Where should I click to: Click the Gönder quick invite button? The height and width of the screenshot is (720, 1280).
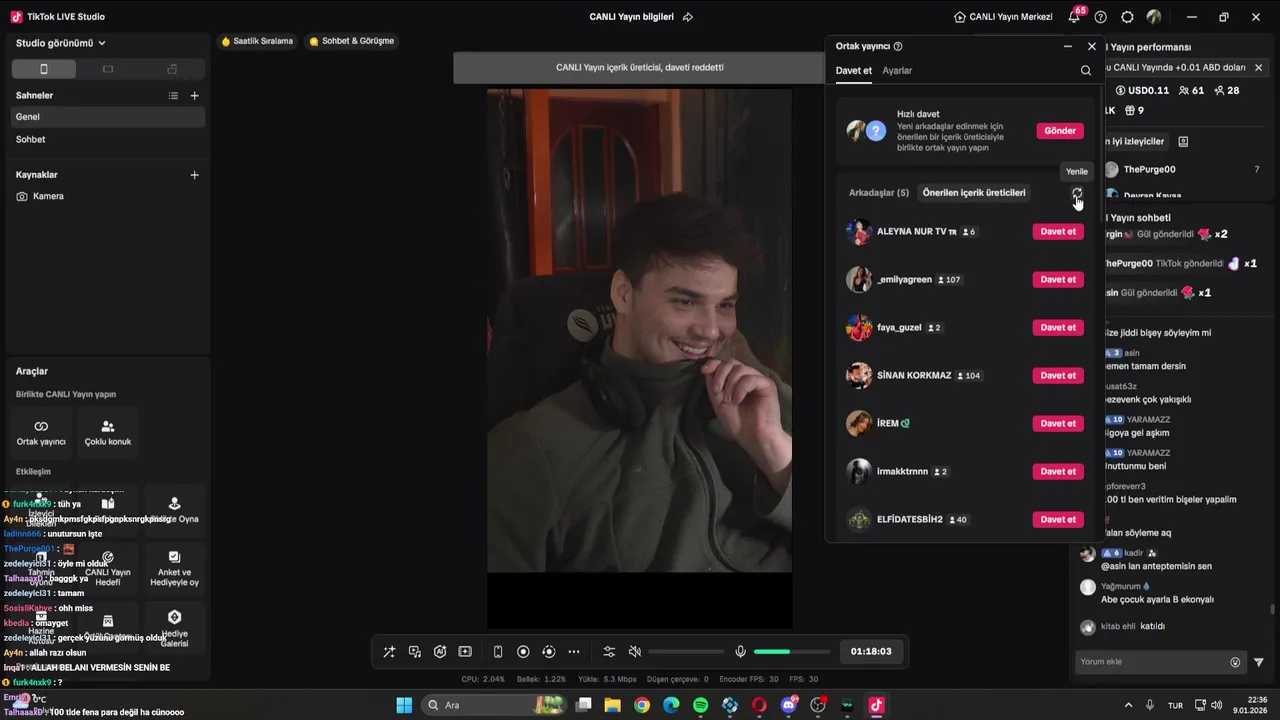1060,131
